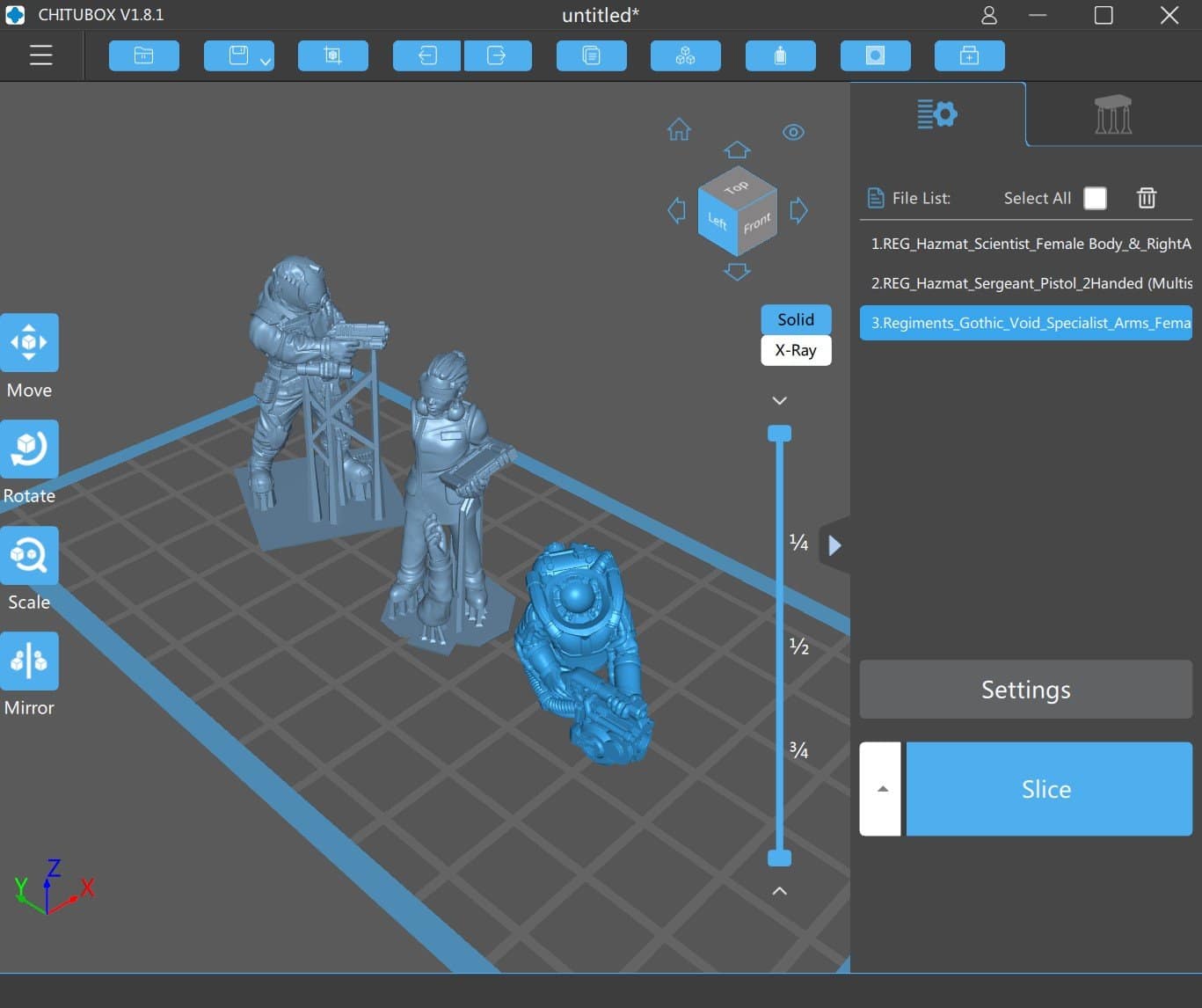
Task: Click the up arrow above view cube
Action: (x=737, y=150)
